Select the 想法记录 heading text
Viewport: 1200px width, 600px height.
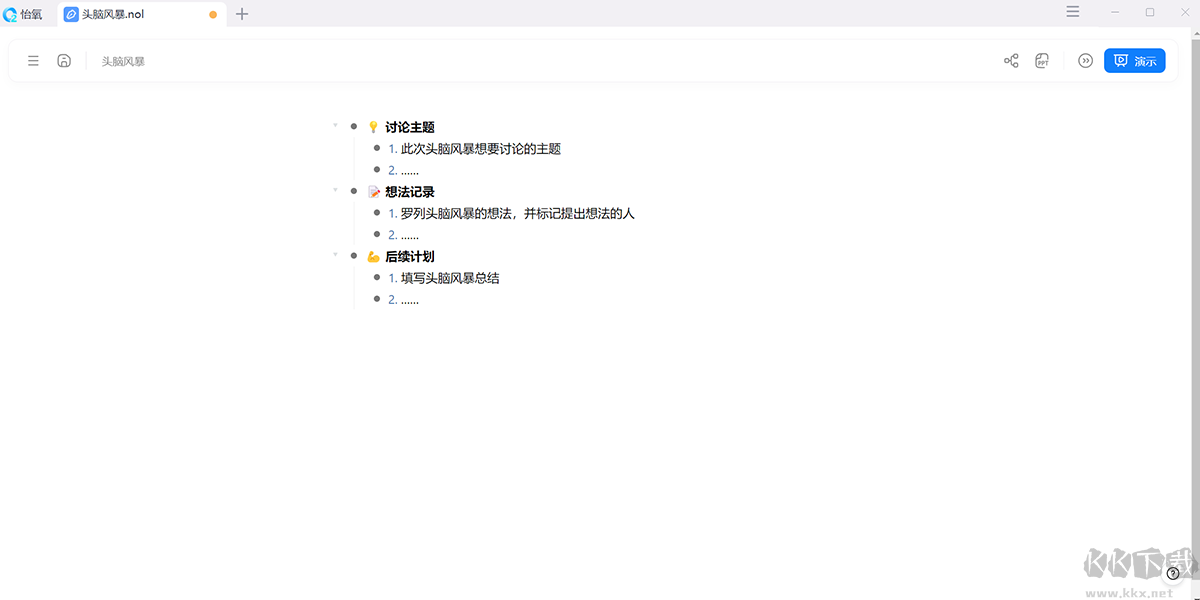click(x=410, y=191)
